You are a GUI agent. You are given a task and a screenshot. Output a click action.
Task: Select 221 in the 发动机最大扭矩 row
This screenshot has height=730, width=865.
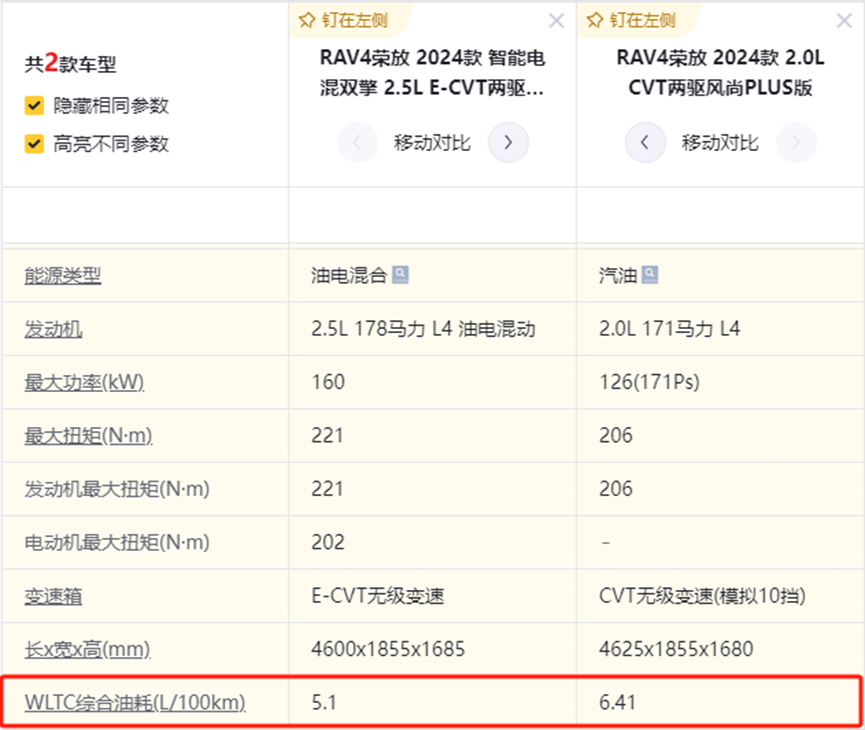click(327, 489)
